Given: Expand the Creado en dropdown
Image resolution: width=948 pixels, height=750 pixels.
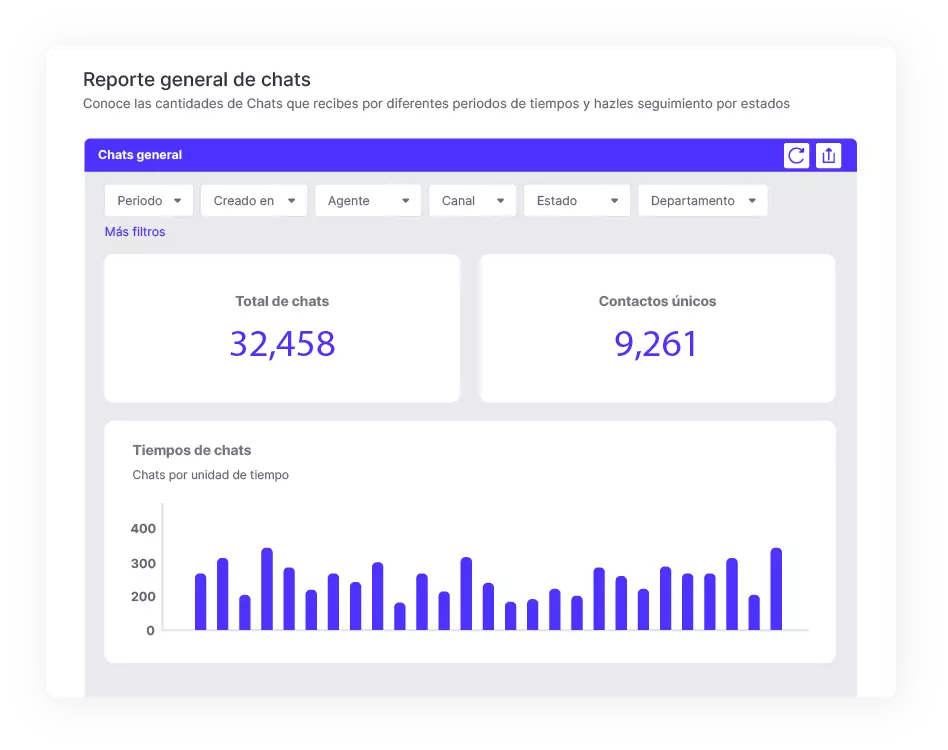Looking at the screenshot, I should pos(254,201).
